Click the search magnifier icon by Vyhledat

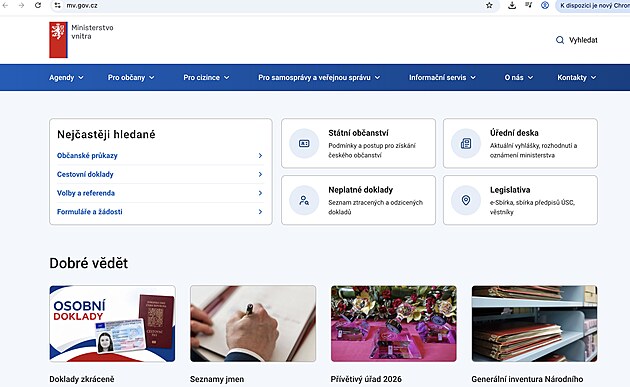point(560,40)
